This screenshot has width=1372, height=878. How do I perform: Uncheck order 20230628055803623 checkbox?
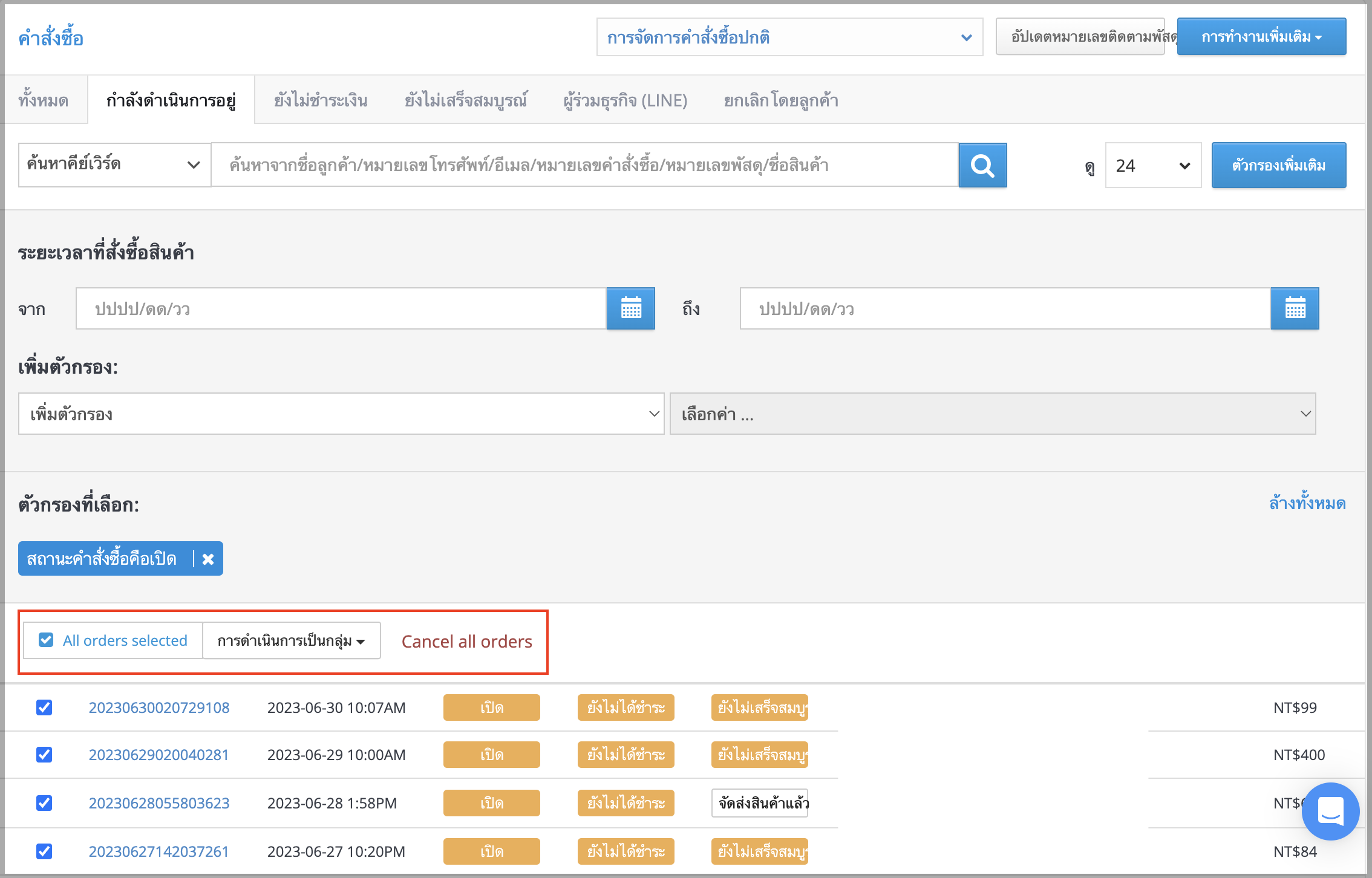(x=44, y=802)
